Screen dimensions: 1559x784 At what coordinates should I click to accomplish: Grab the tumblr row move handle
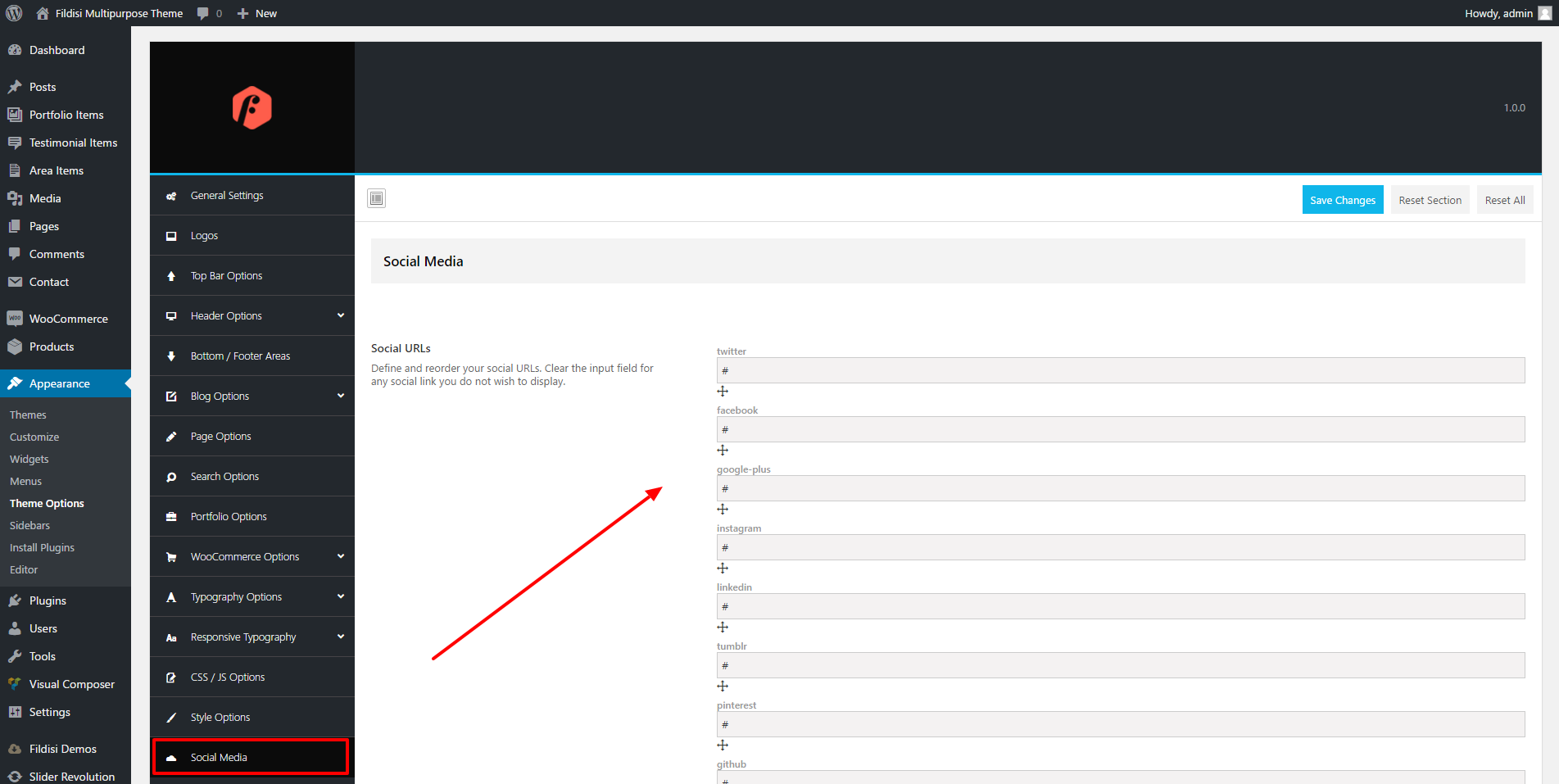pos(723,687)
